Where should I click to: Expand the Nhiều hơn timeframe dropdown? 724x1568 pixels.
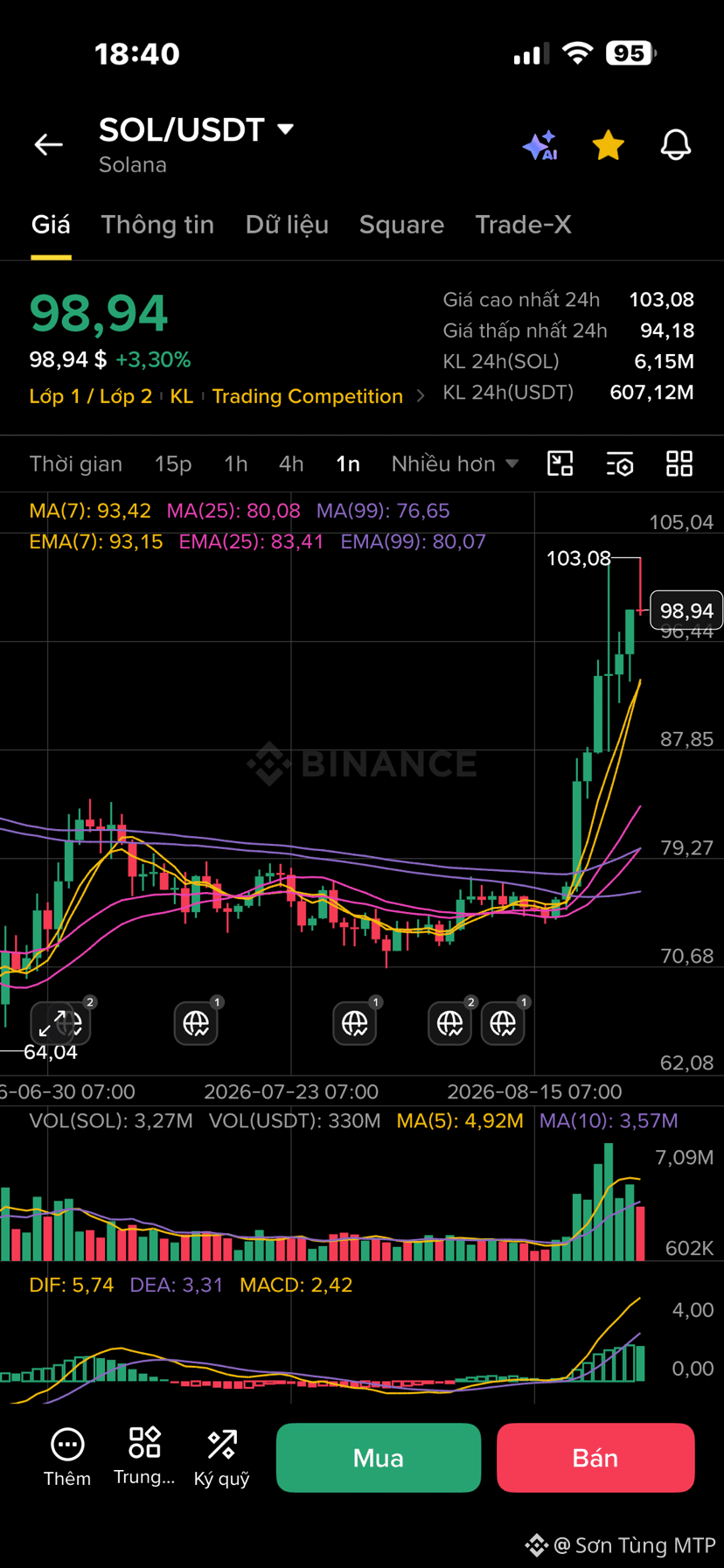(x=455, y=463)
